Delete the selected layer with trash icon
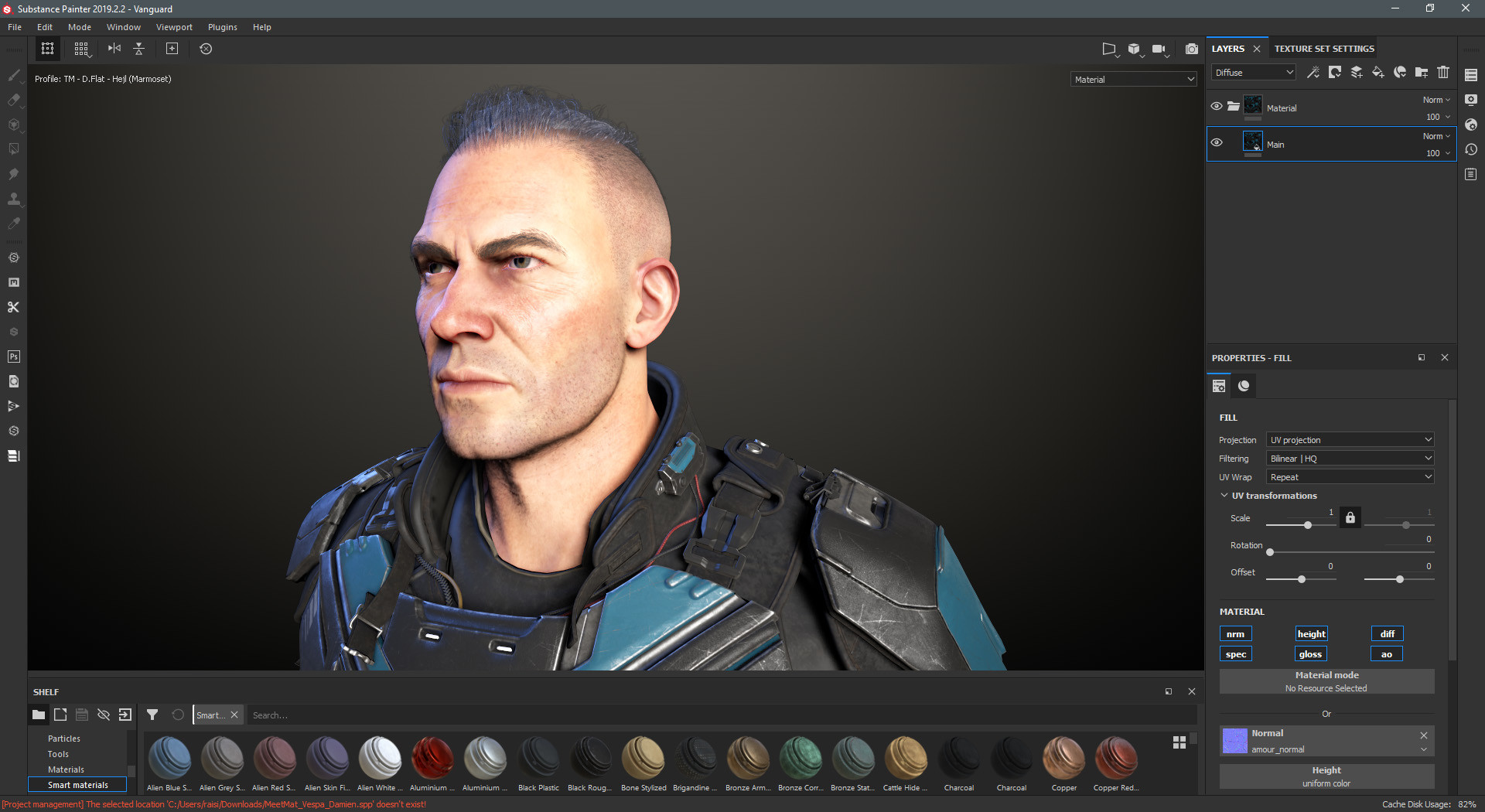The image size is (1485, 812). pyautogui.click(x=1443, y=72)
